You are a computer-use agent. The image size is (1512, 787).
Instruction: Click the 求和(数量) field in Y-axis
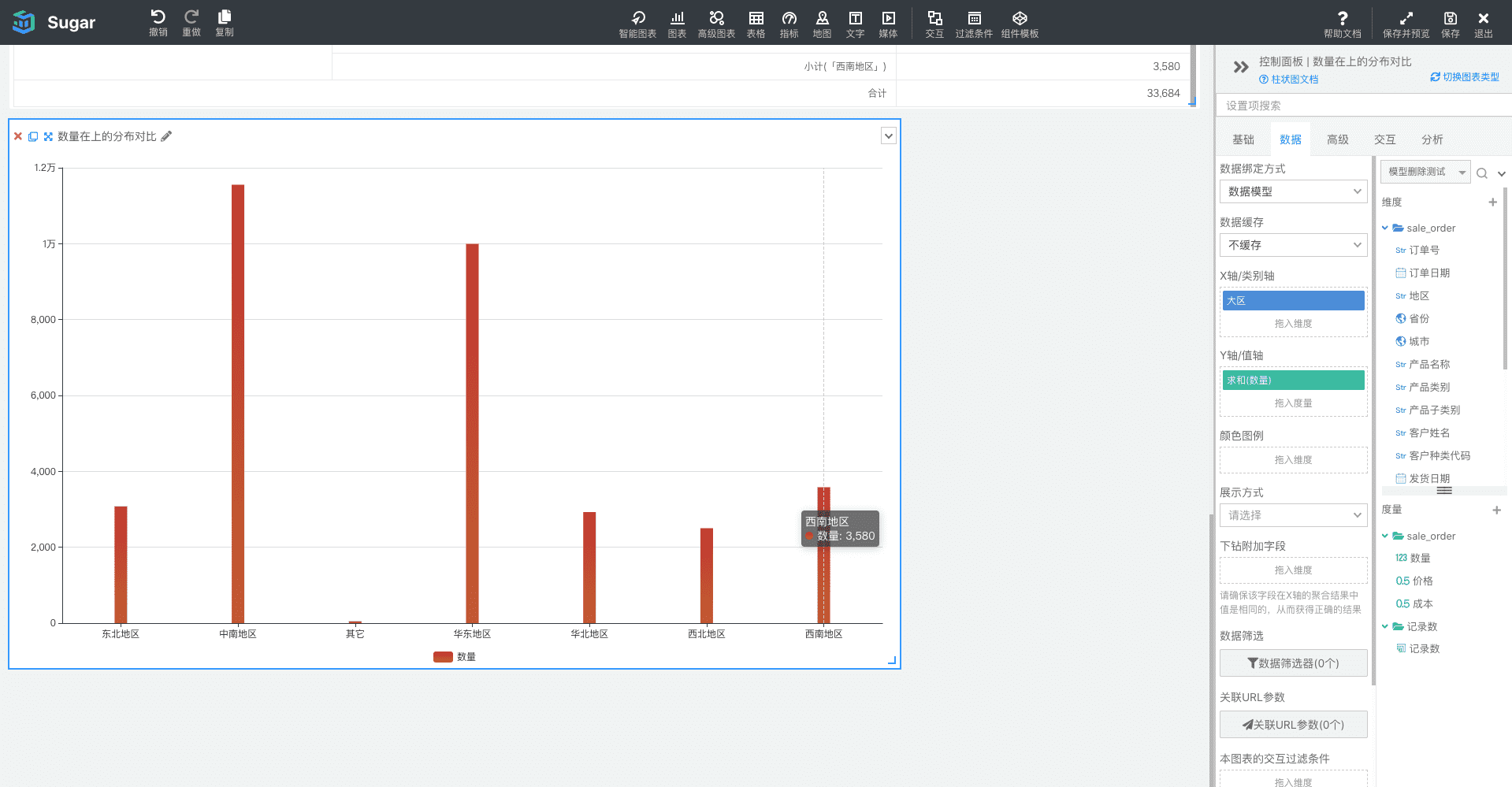1293,381
